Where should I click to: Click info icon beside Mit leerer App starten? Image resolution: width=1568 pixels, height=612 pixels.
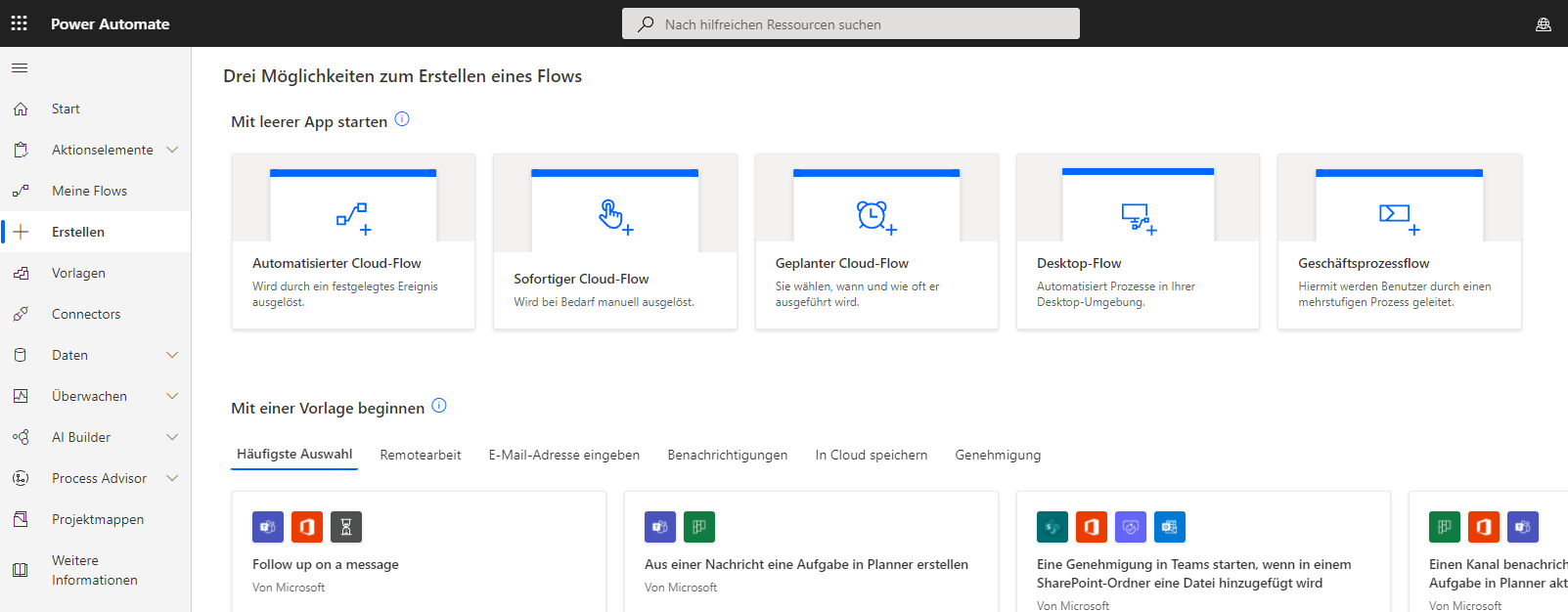pyautogui.click(x=402, y=119)
